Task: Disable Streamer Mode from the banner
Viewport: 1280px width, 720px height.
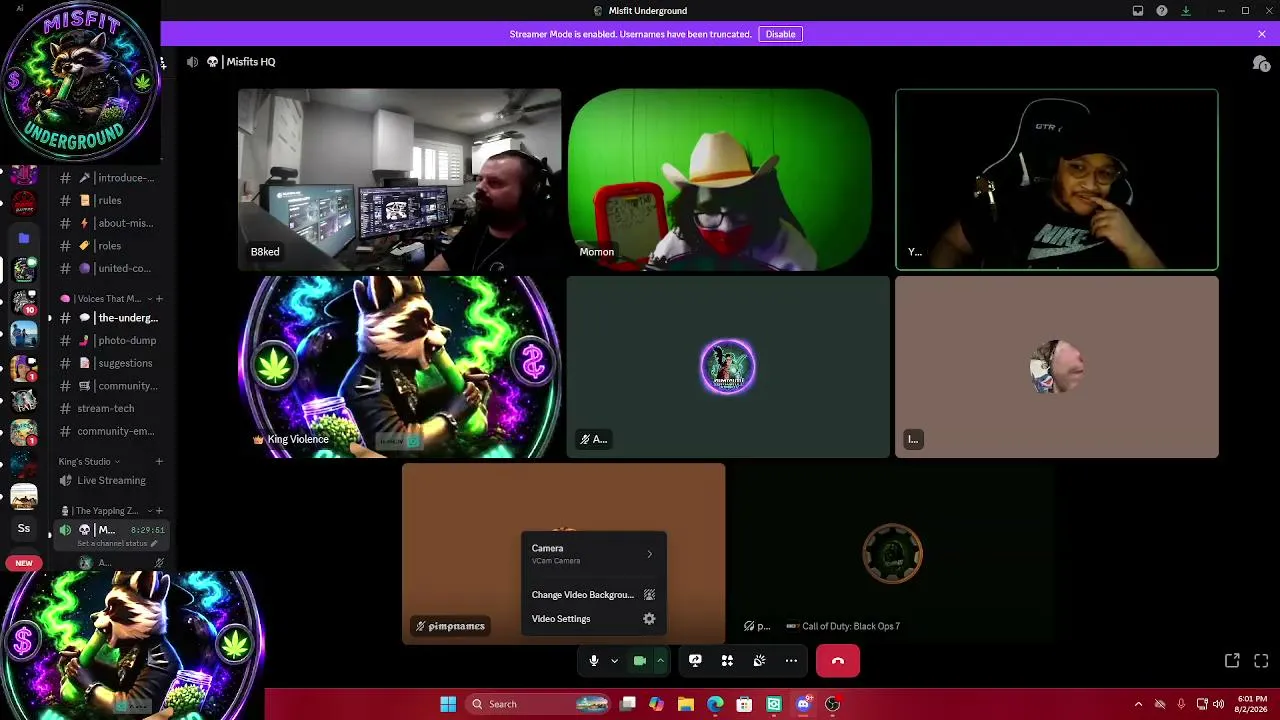Action: tap(780, 34)
